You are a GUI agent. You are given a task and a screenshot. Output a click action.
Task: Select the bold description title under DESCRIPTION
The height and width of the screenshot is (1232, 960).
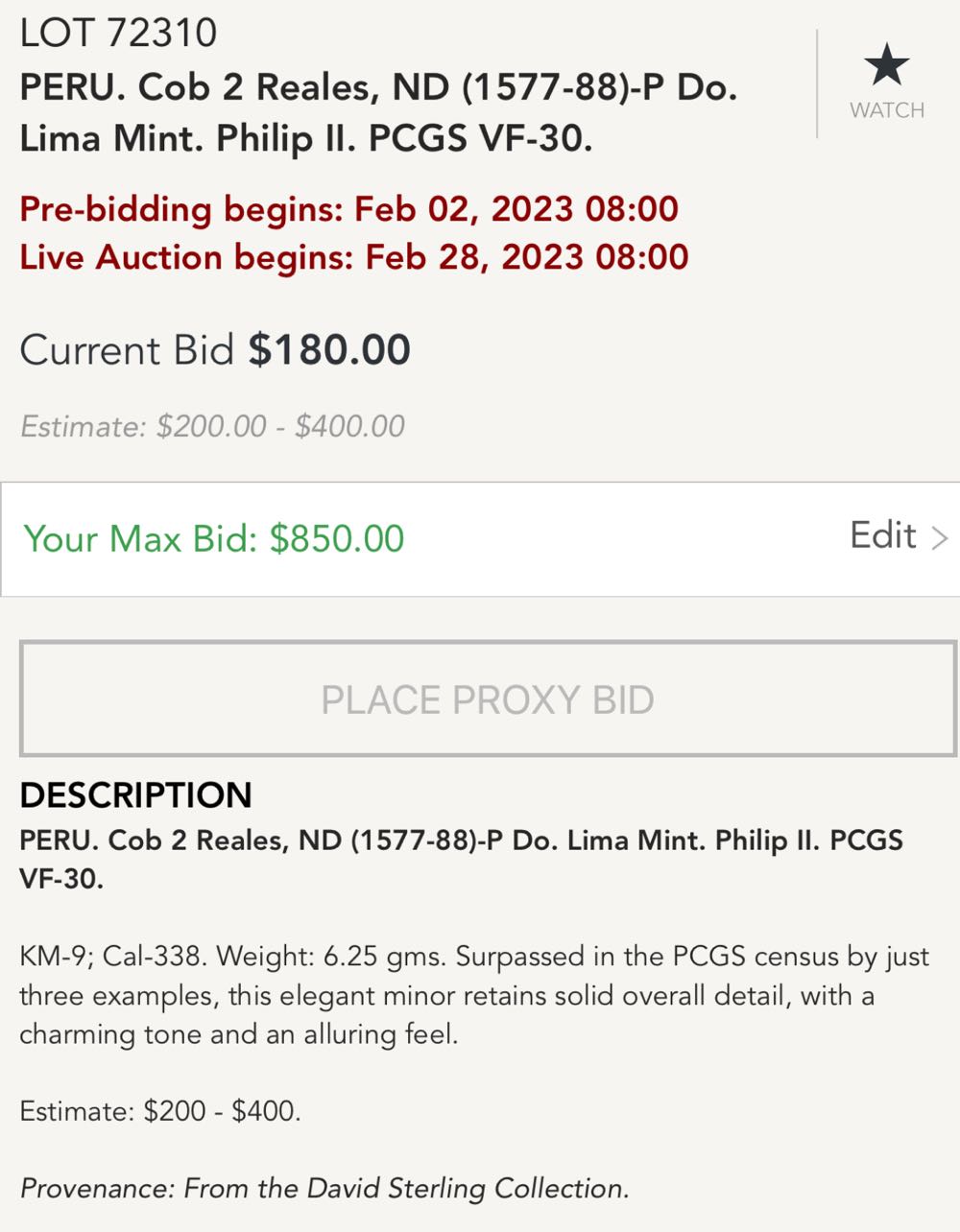pyautogui.click(x=461, y=859)
